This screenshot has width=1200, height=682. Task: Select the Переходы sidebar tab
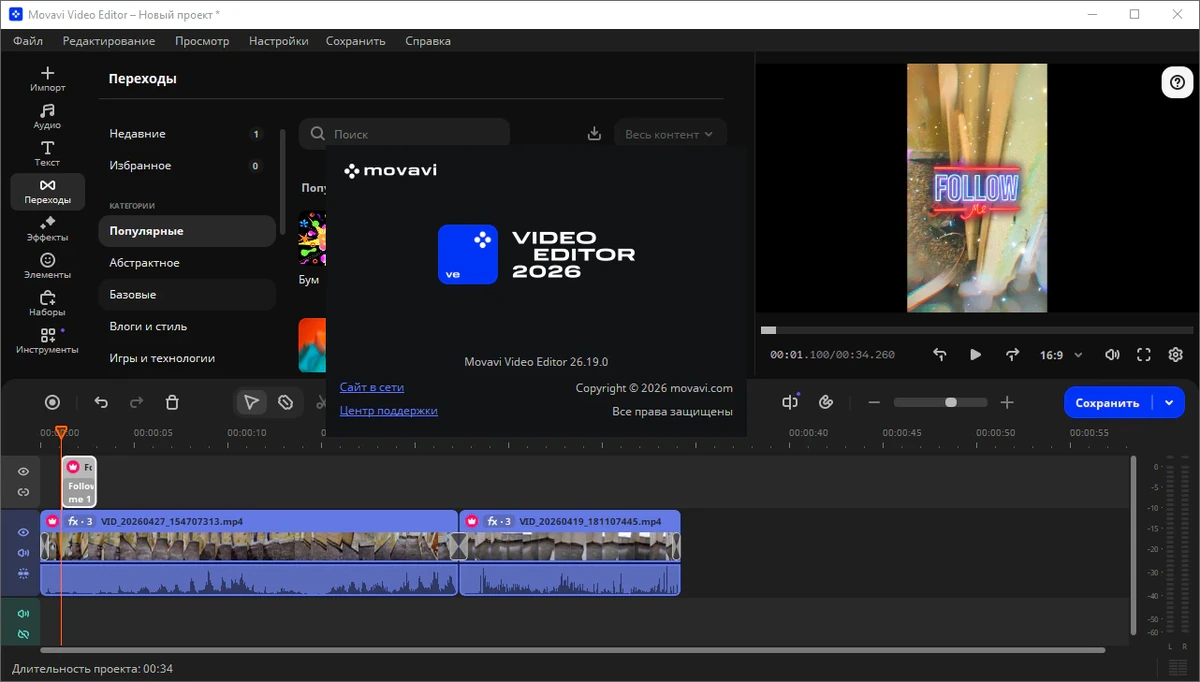pyautogui.click(x=47, y=191)
